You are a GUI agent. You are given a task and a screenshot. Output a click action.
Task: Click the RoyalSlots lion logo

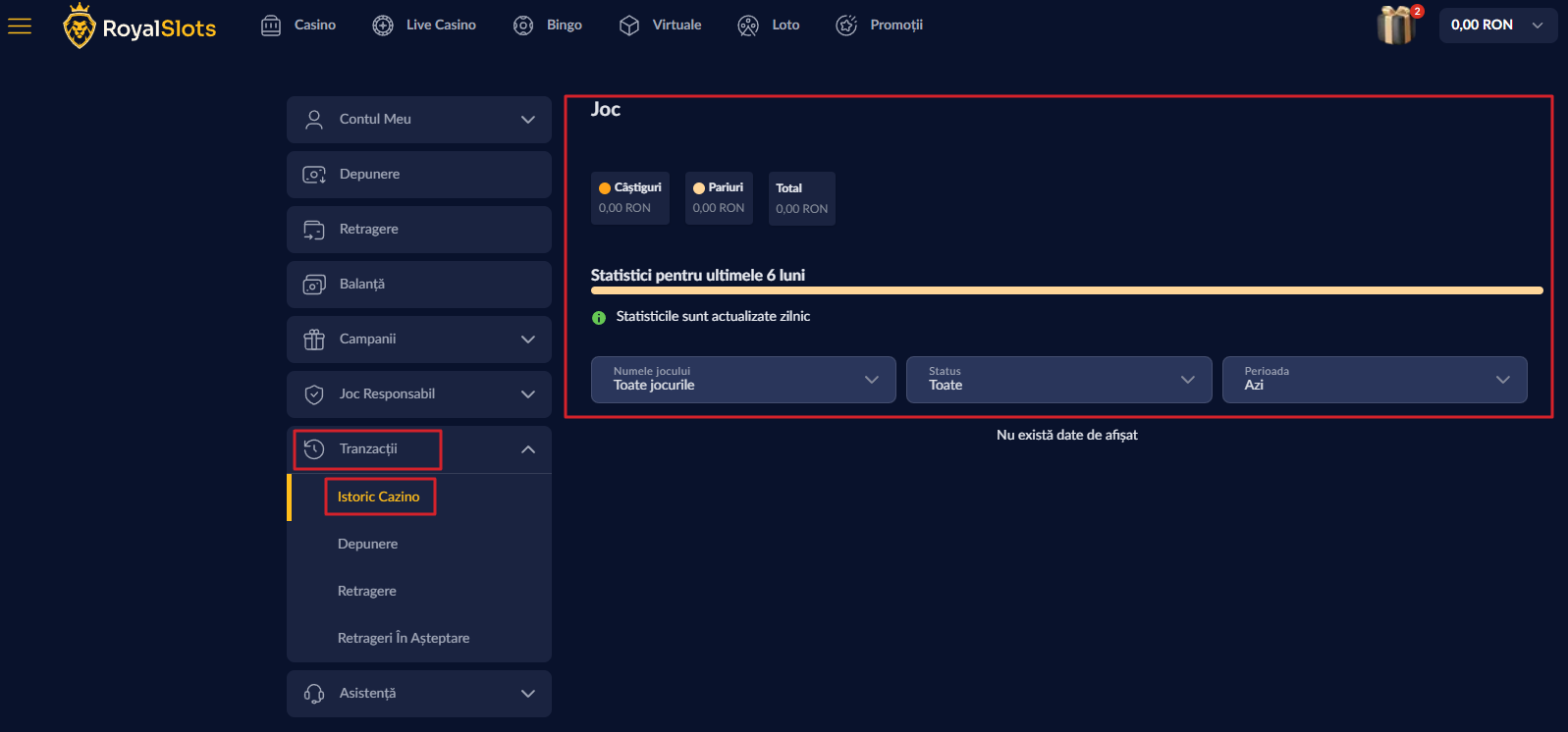pos(80,26)
